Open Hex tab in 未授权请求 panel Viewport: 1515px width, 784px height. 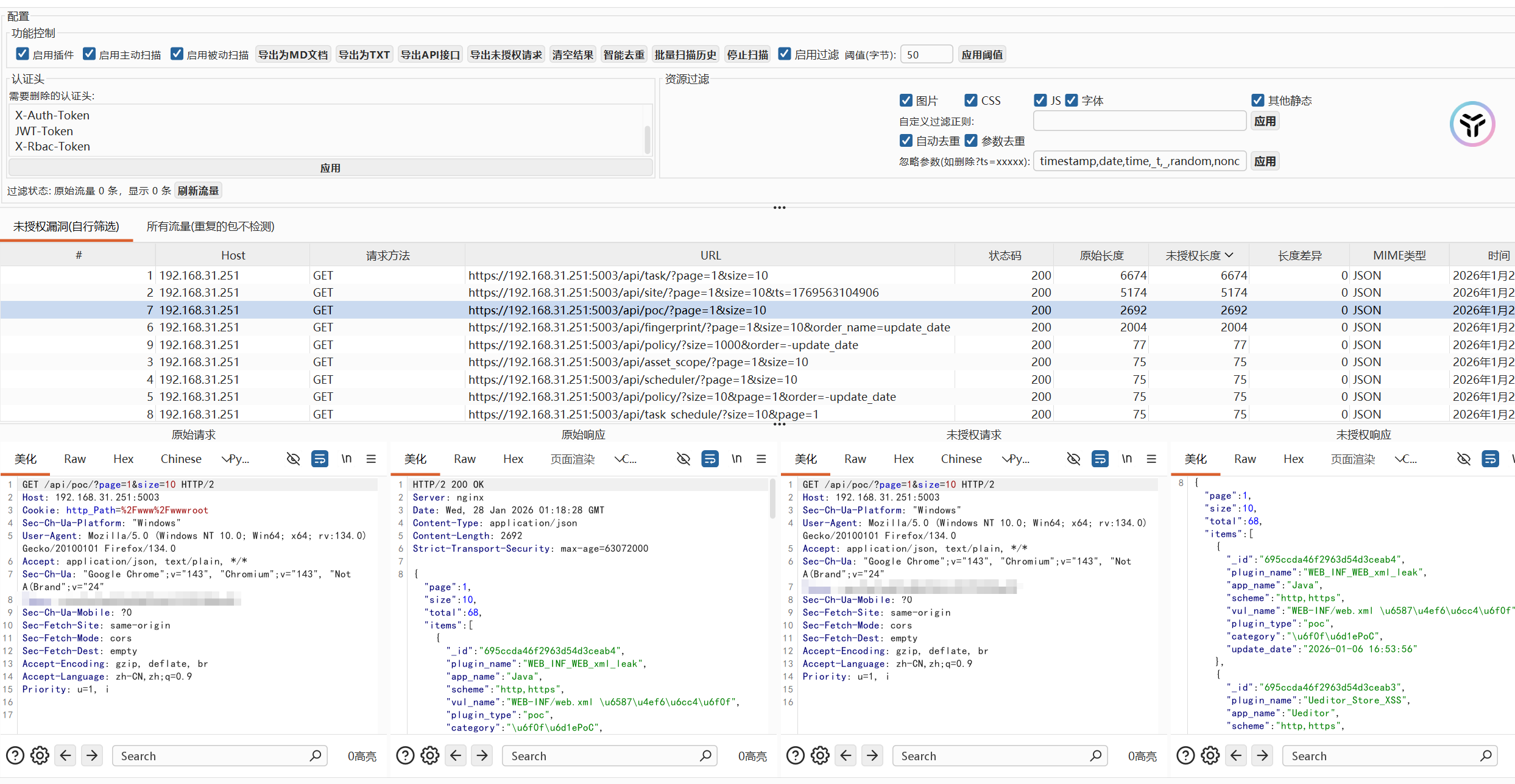(903, 459)
